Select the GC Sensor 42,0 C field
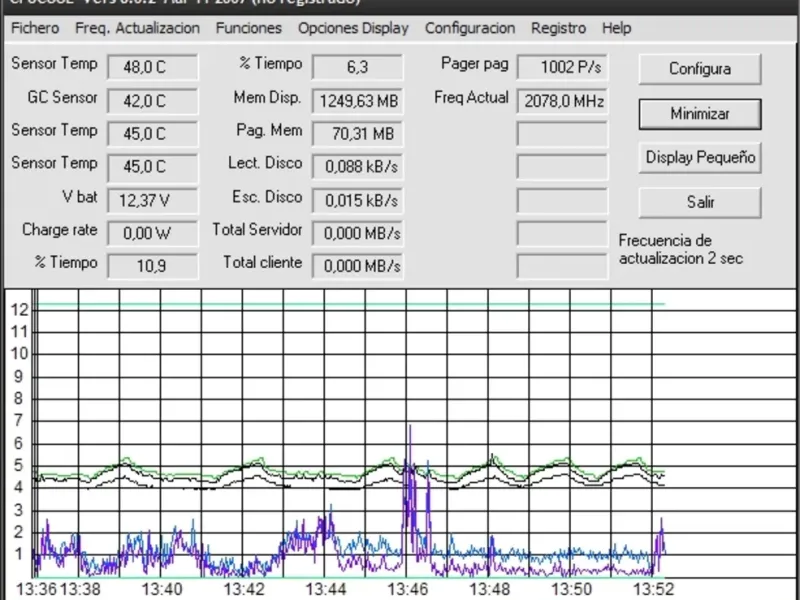 [153, 101]
